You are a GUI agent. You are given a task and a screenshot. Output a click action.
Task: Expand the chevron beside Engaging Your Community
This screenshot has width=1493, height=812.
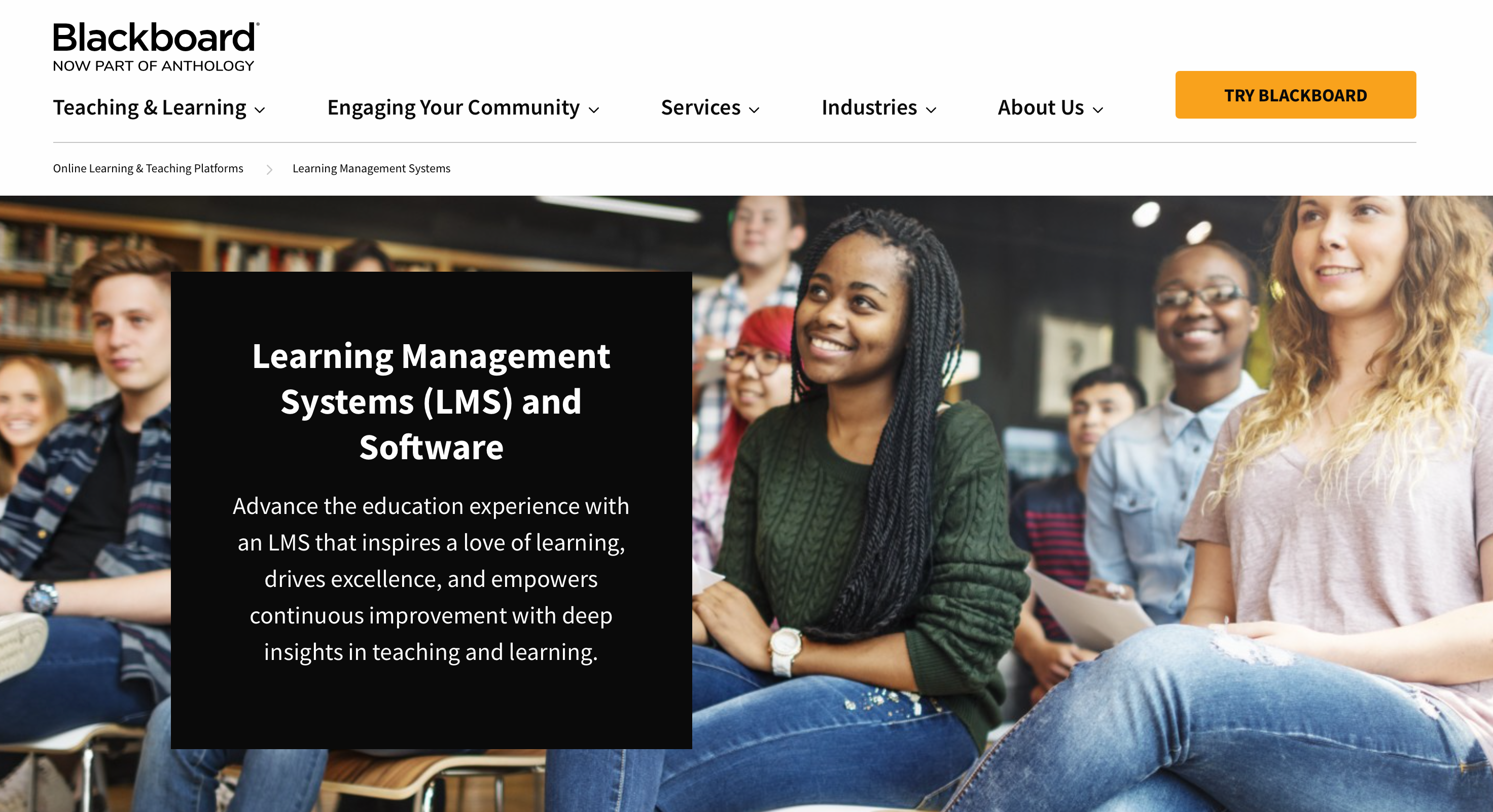pyautogui.click(x=593, y=109)
